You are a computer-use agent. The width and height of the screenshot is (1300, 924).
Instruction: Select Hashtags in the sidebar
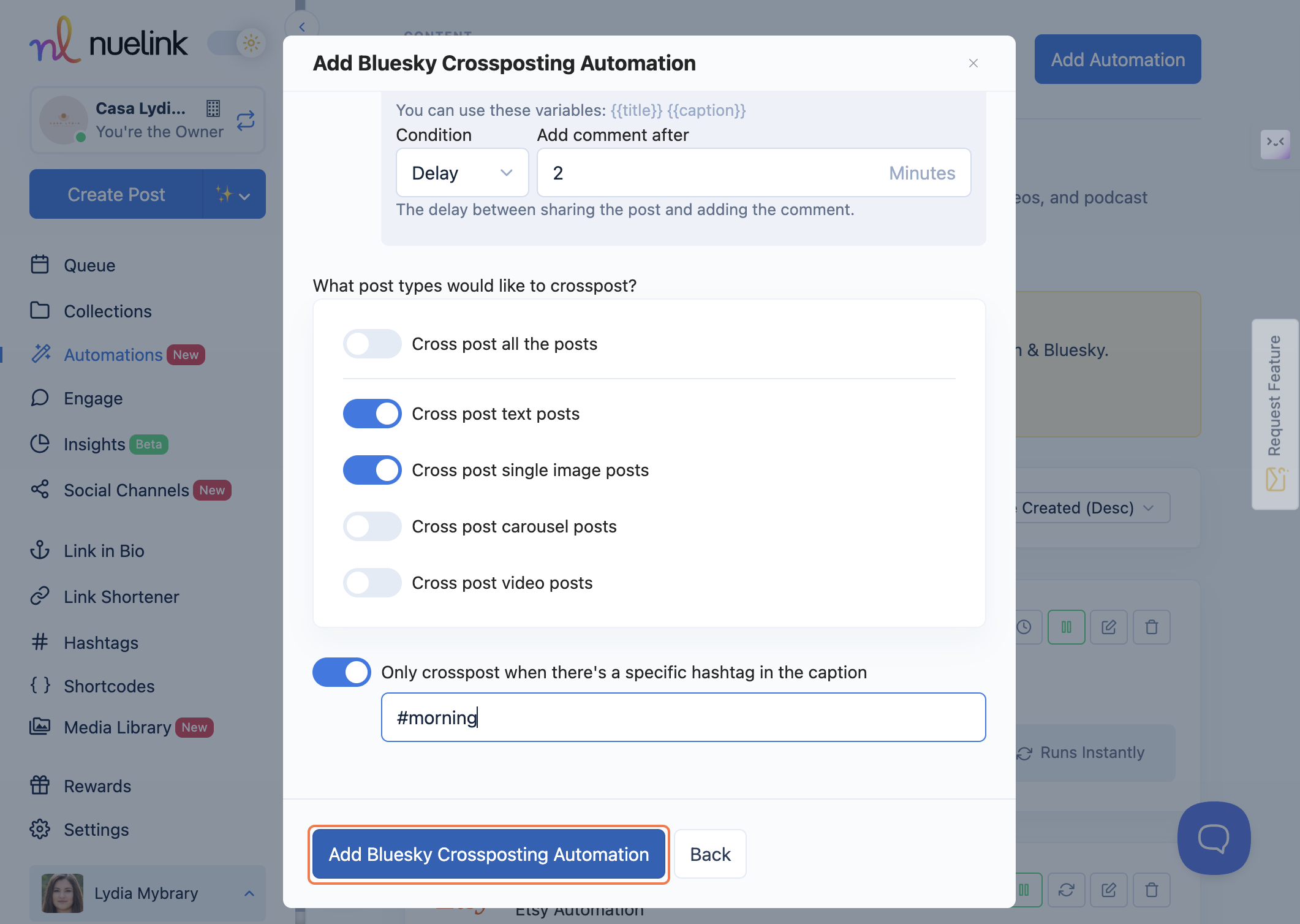click(101, 643)
